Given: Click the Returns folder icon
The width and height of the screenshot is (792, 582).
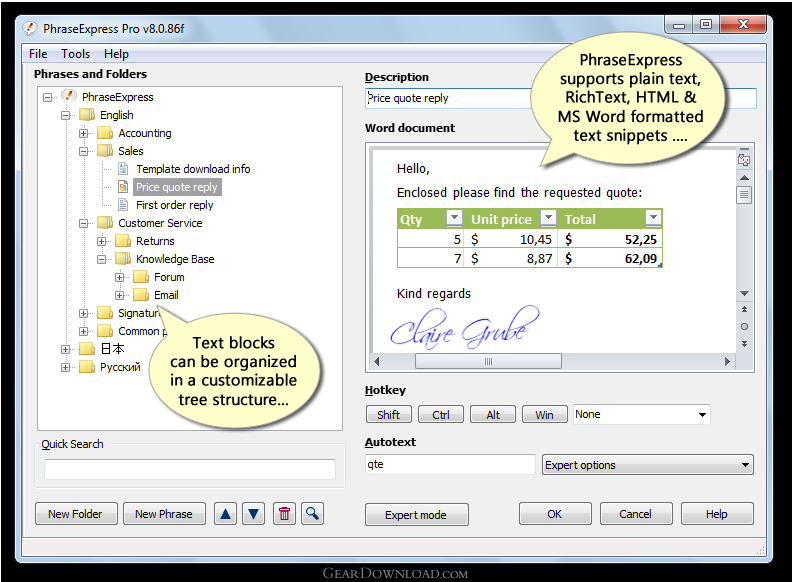Looking at the screenshot, I should (123, 240).
